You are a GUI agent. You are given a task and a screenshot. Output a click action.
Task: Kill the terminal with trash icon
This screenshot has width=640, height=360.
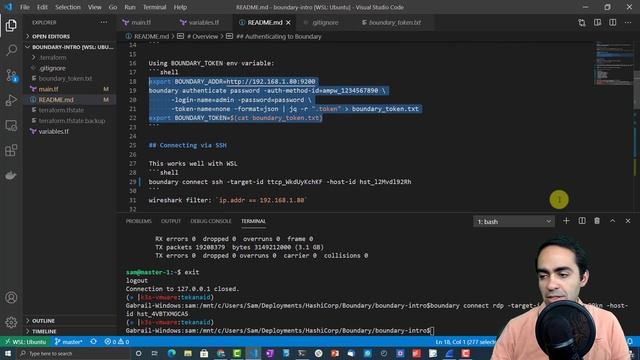[597, 221]
